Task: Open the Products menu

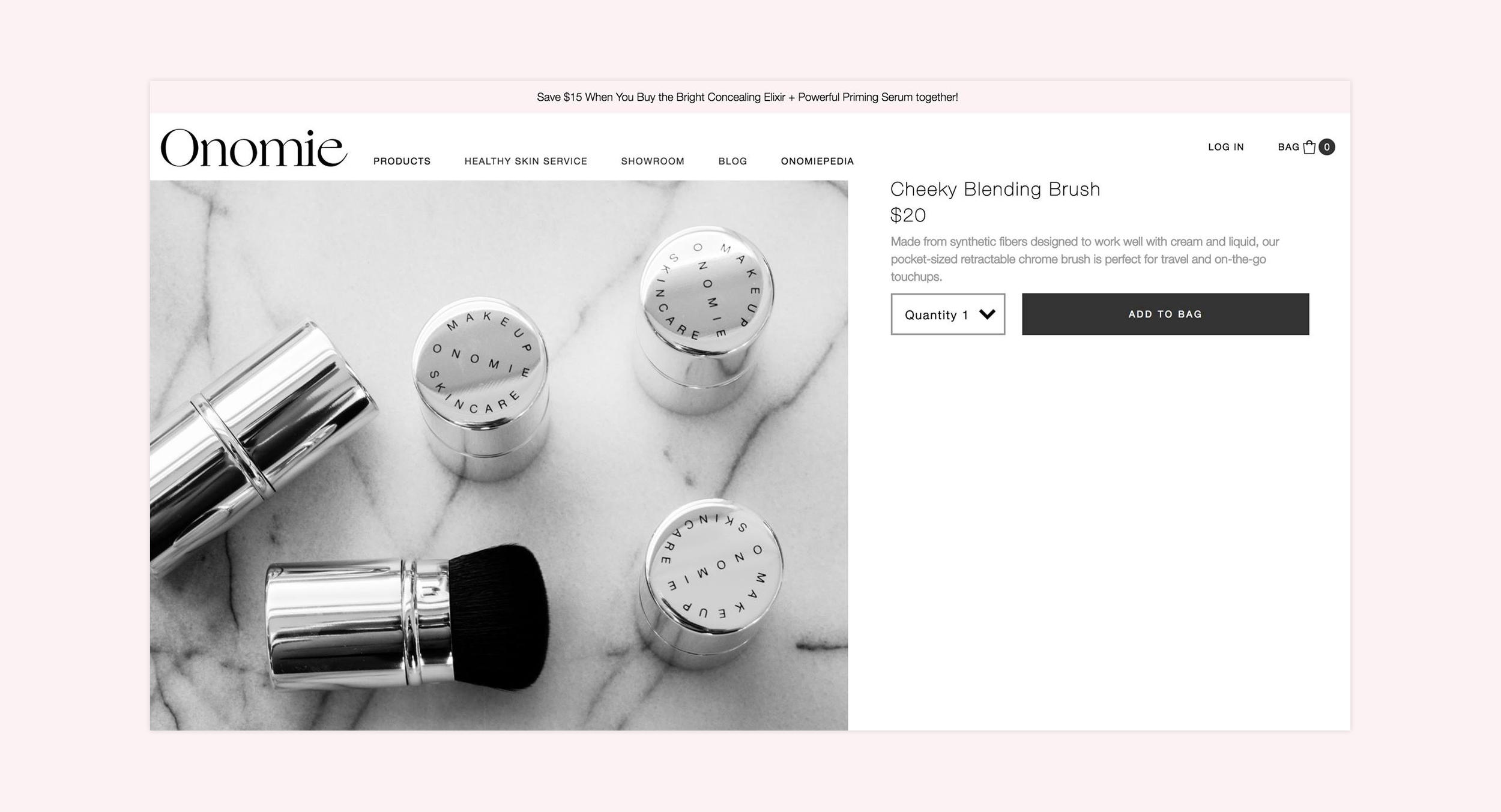Action: [x=402, y=161]
